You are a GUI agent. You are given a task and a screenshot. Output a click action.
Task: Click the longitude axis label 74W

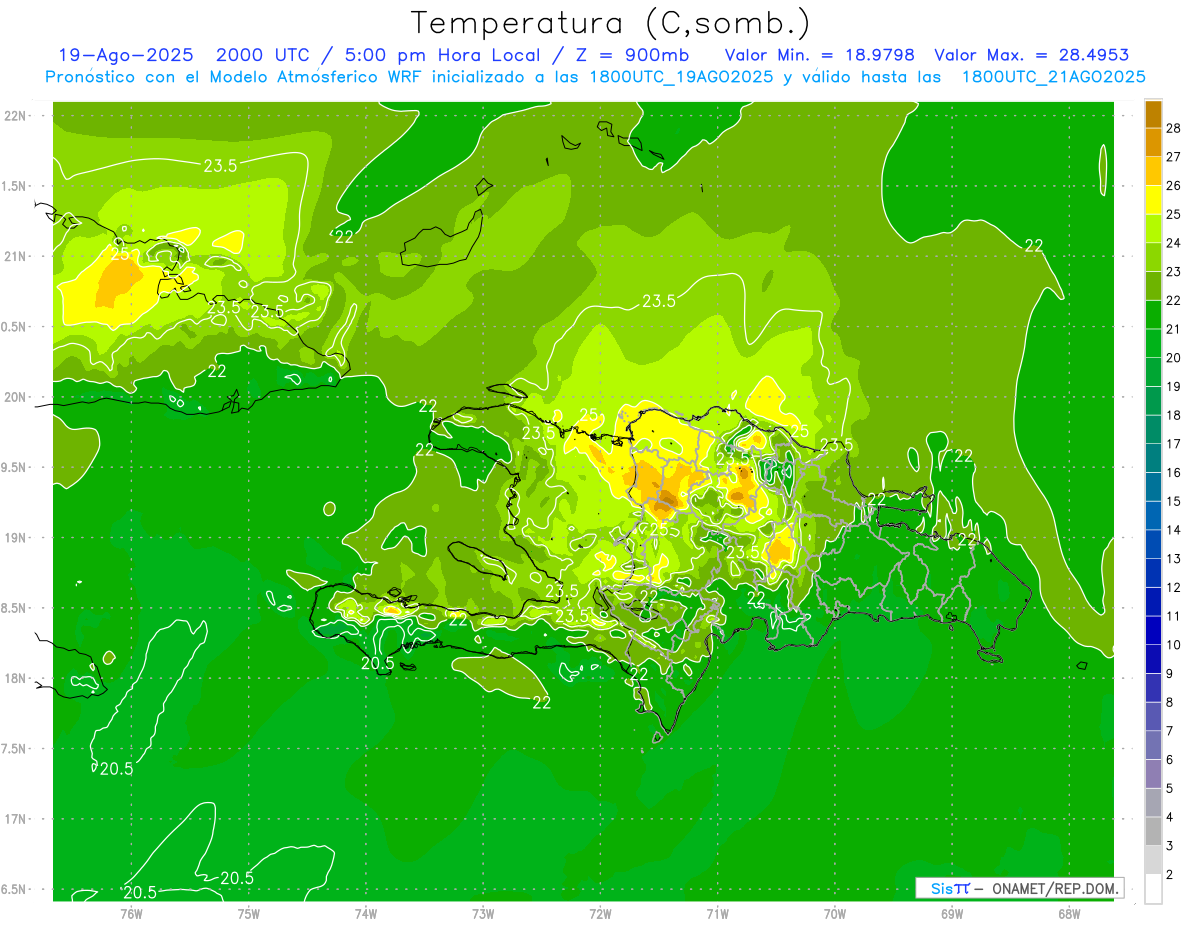pos(365,913)
